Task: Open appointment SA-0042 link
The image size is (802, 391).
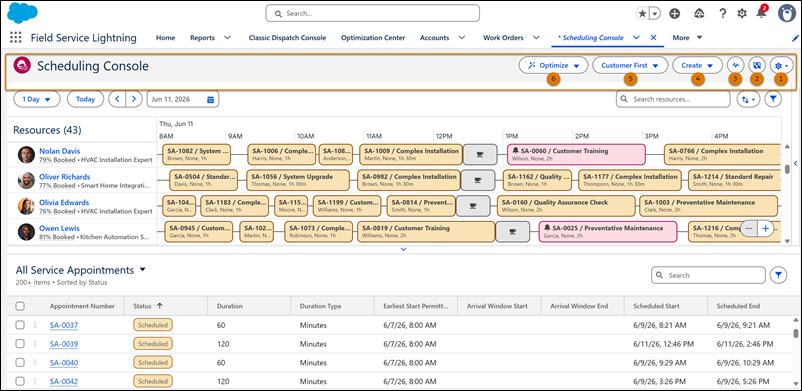Action: (64, 381)
